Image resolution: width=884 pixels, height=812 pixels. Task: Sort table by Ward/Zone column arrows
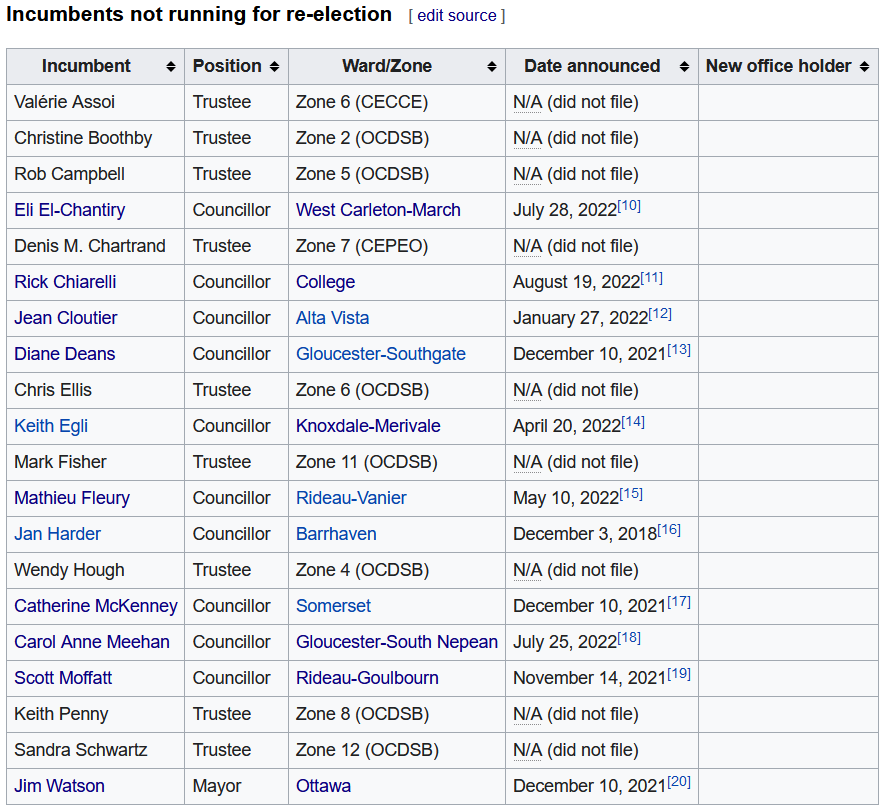[492, 67]
